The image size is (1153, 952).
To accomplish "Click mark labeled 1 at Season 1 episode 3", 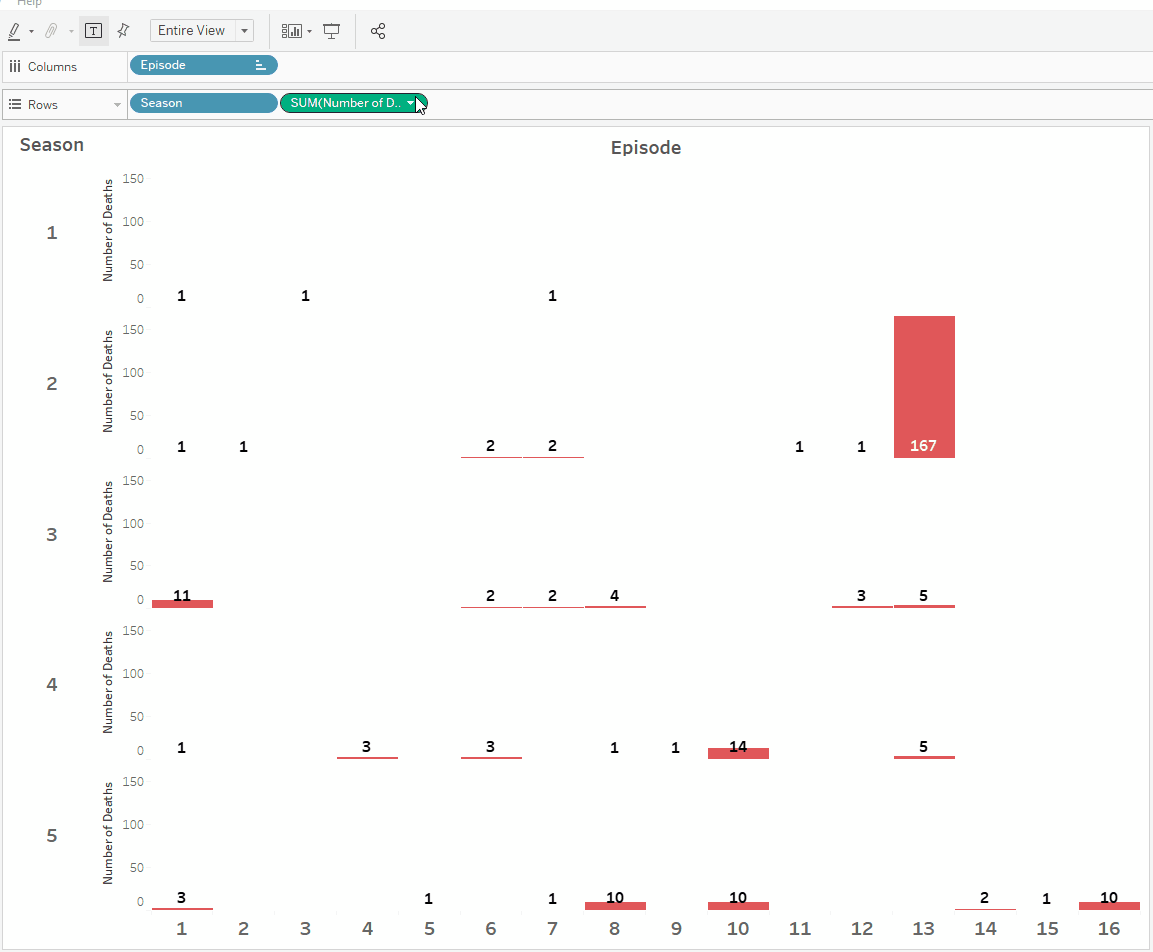I will tap(305, 296).
